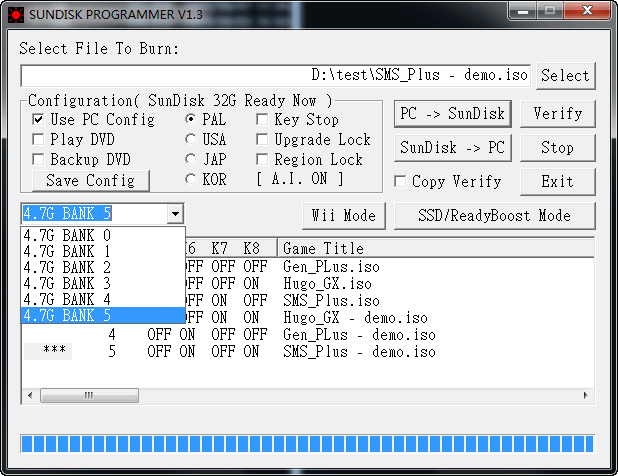Switch to SSD/ReadyBoost Mode
Screen dimensions: 618x476
495,216
